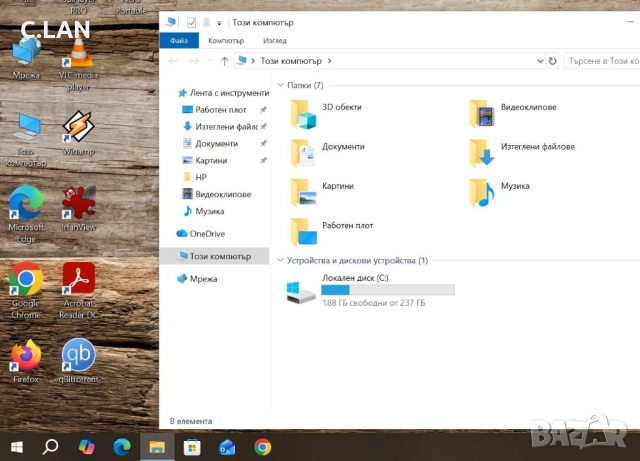Select Локален диск (C:) drive
The width and height of the screenshot is (640, 461).
point(370,290)
